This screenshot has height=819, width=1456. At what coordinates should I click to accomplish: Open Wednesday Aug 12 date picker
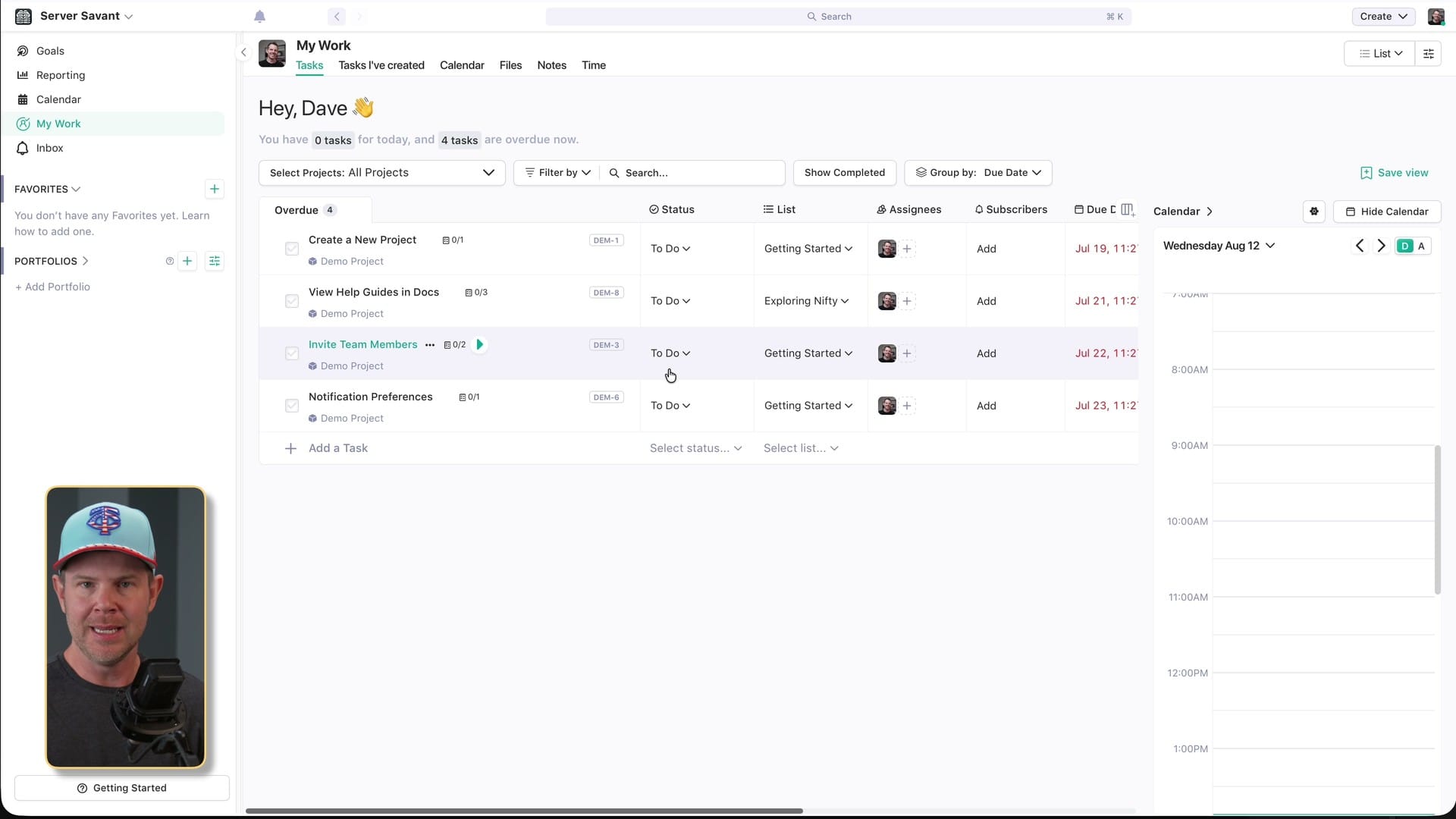1219,246
